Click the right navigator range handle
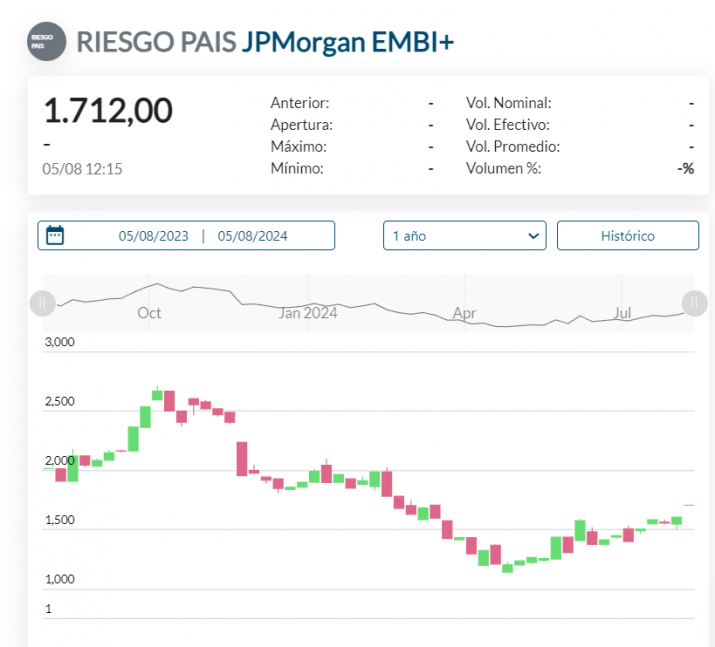The width and height of the screenshot is (715, 647). (694, 303)
